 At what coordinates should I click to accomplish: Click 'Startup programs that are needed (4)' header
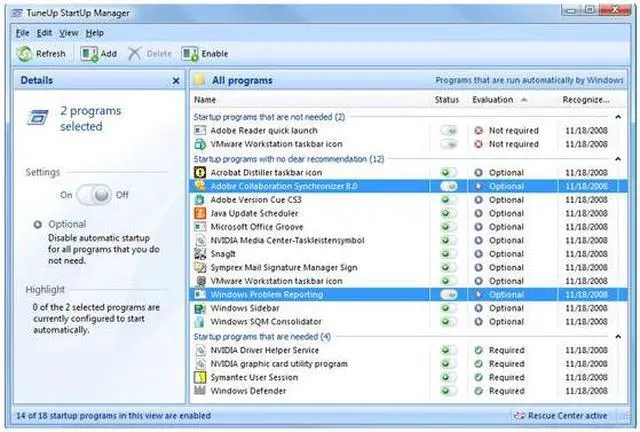(262, 337)
